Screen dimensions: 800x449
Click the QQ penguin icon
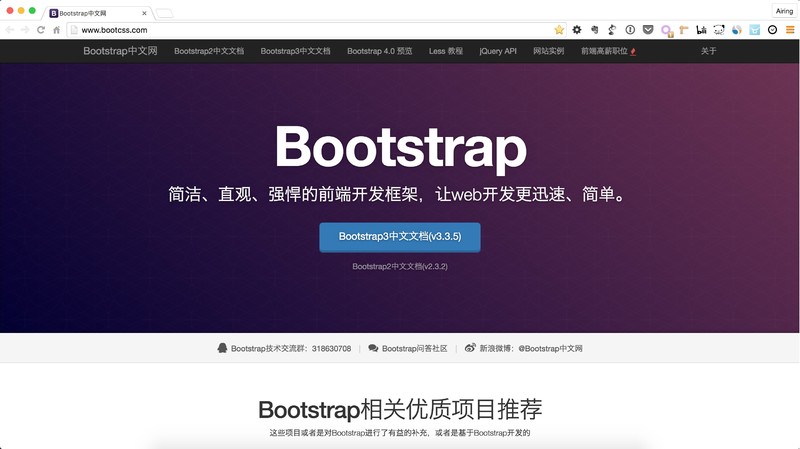click(x=222, y=348)
